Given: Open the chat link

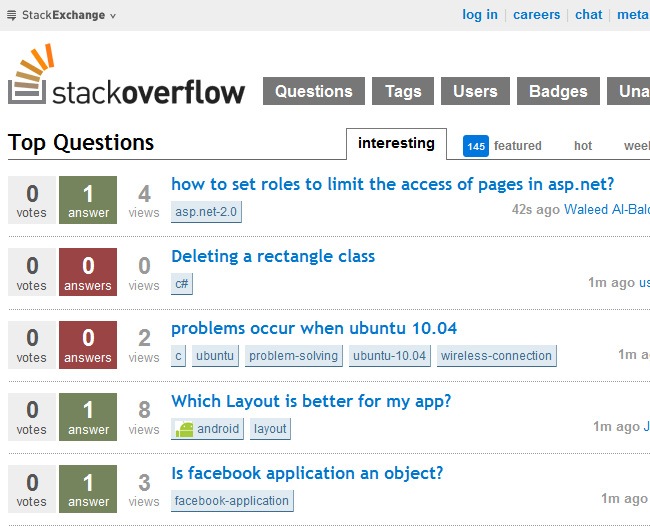Looking at the screenshot, I should (589, 15).
